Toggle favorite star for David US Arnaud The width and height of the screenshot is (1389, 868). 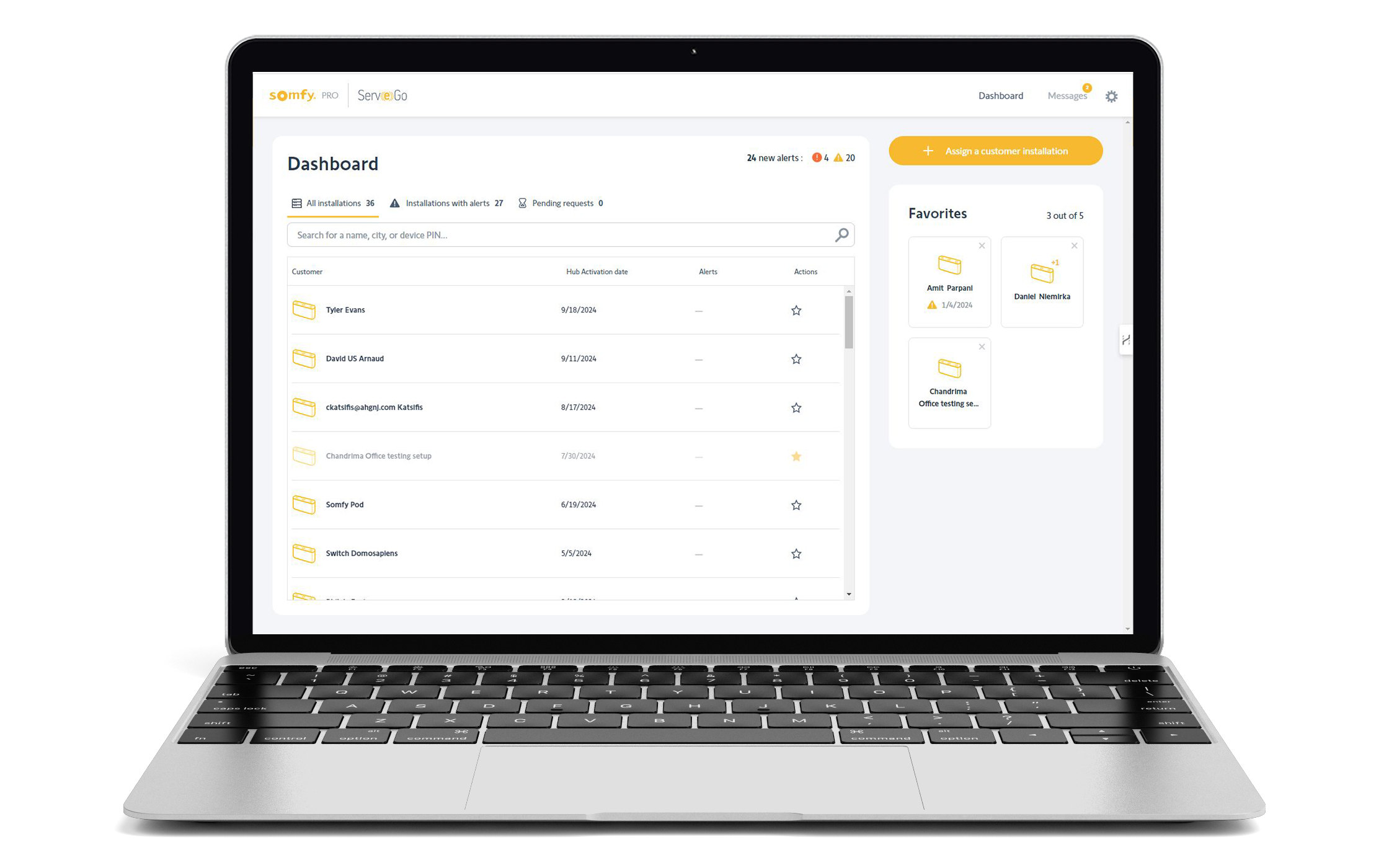(x=797, y=358)
